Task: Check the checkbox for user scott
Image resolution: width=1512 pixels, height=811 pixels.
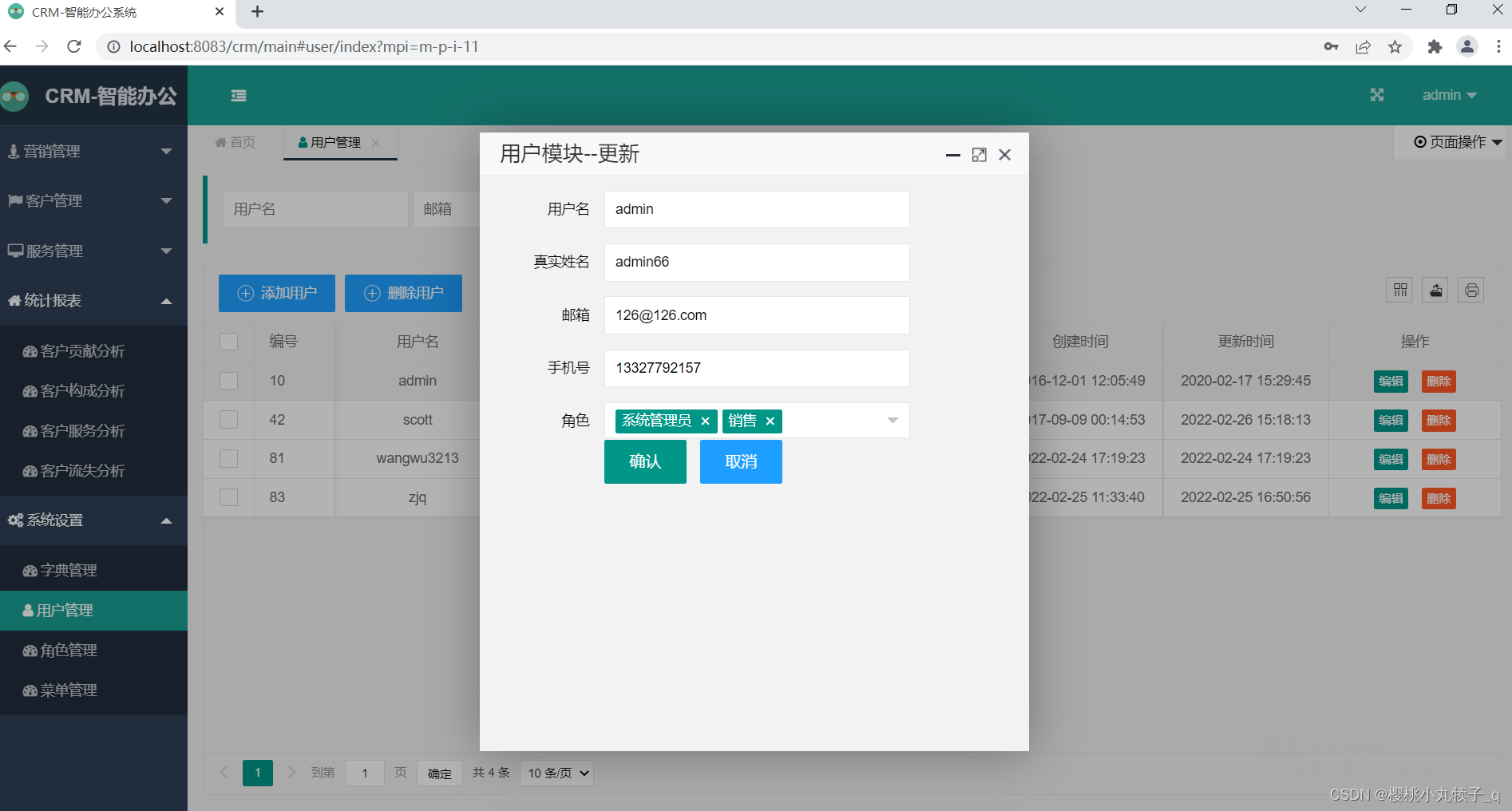Action: pos(228,419)
